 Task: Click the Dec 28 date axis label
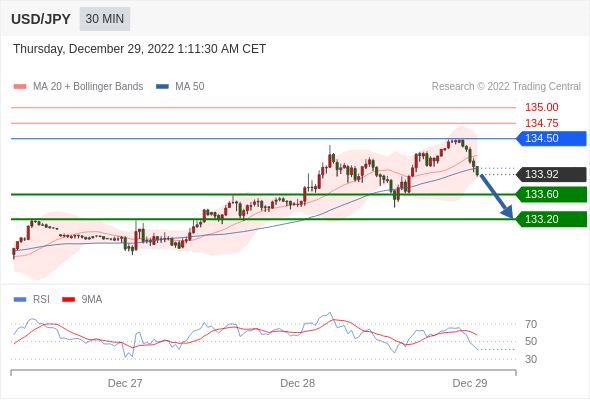pos(297,383)
